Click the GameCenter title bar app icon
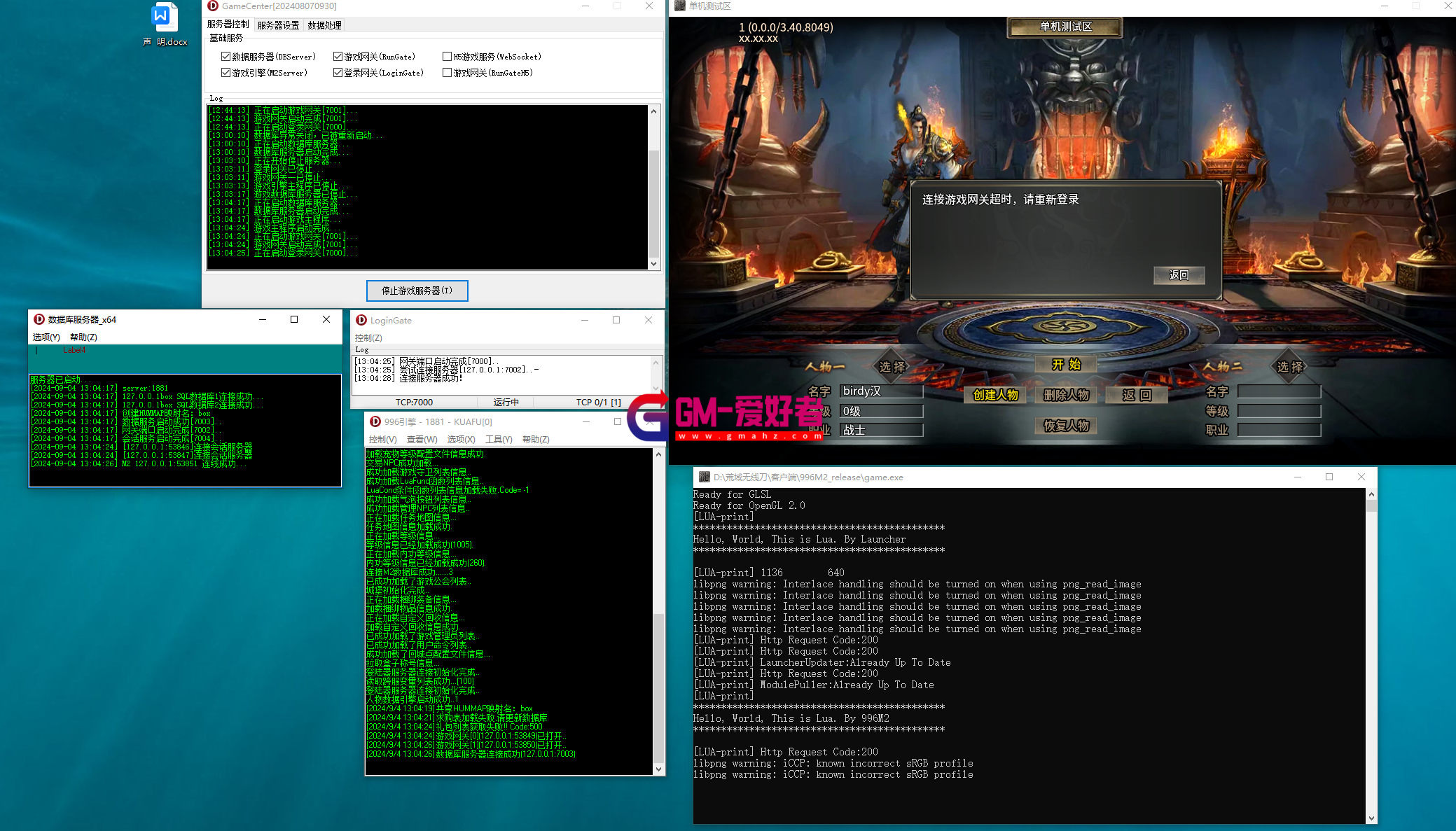1456x831 pixels. pos(213,6)
